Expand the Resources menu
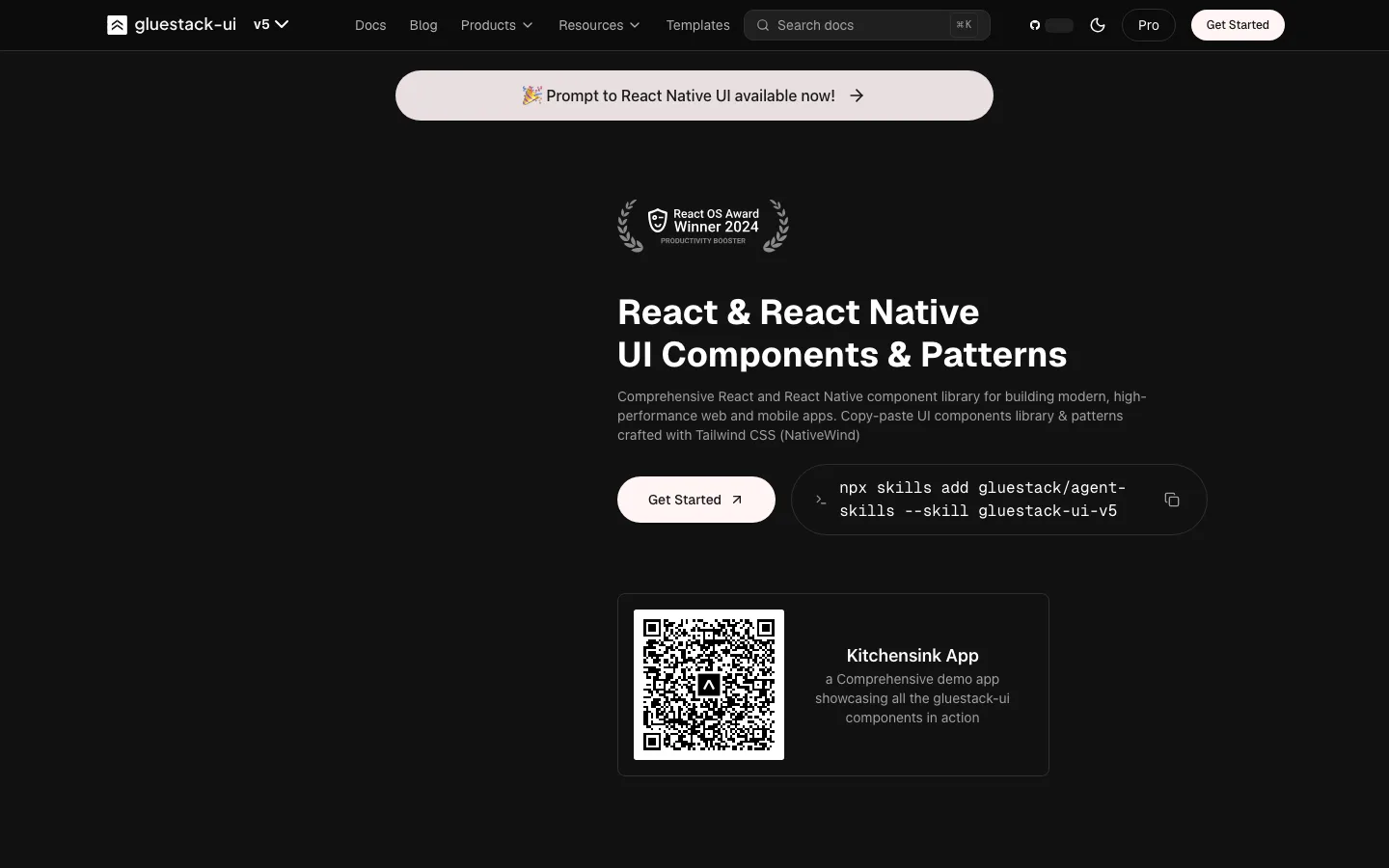Image resolution: width=1389 pixels, height=868 pixels. 599,25
